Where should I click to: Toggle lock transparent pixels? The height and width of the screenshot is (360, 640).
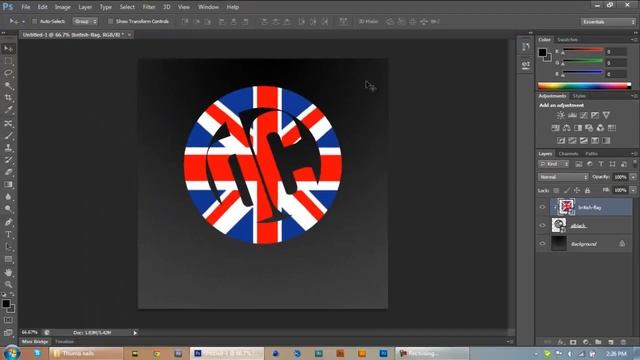click(x=556, y=191)
